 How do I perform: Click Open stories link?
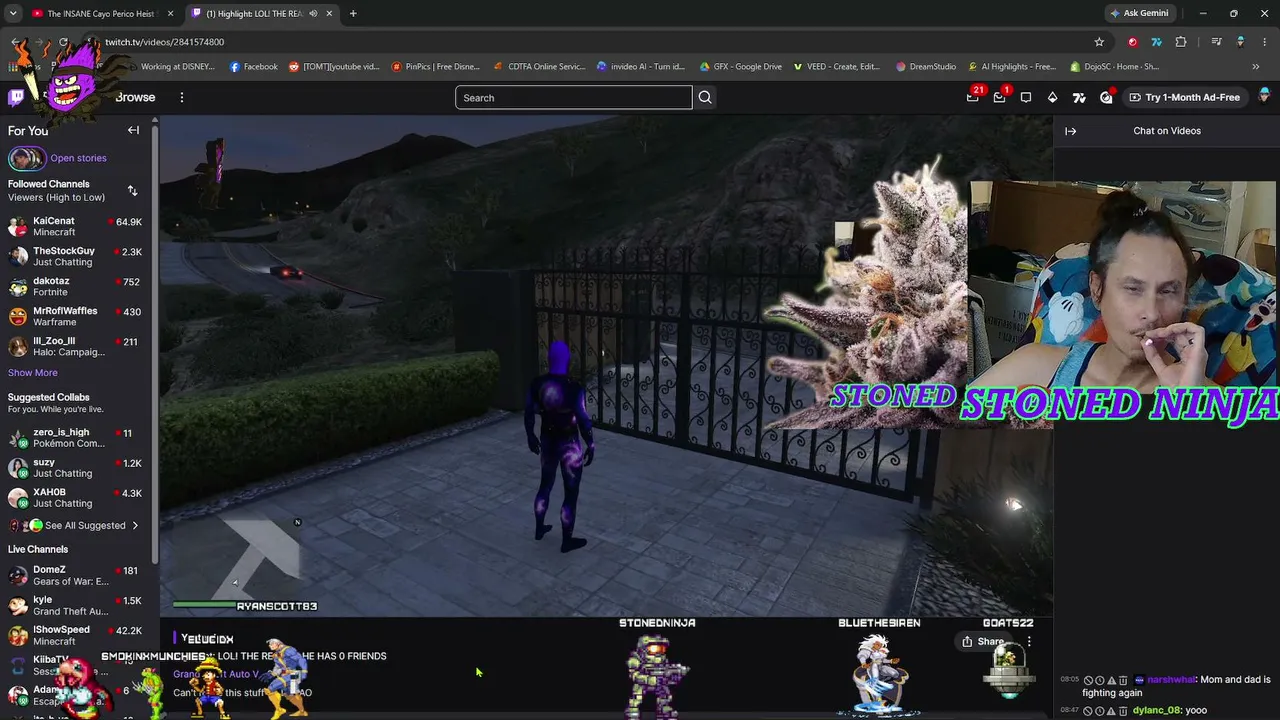point(78,158)
